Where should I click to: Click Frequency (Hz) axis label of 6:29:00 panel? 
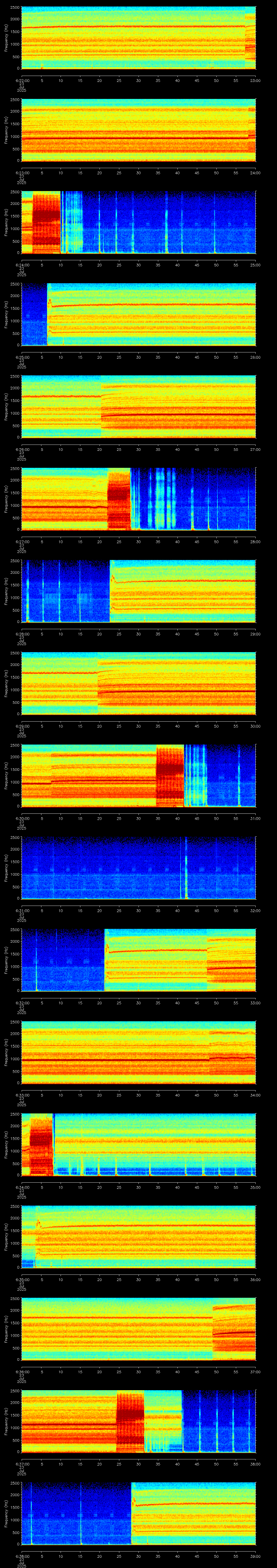pos(6,683)
